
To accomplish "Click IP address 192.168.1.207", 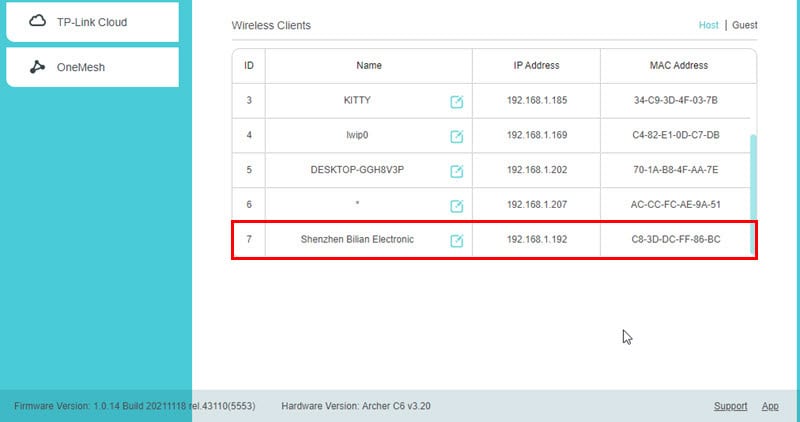I will [537, 204].
